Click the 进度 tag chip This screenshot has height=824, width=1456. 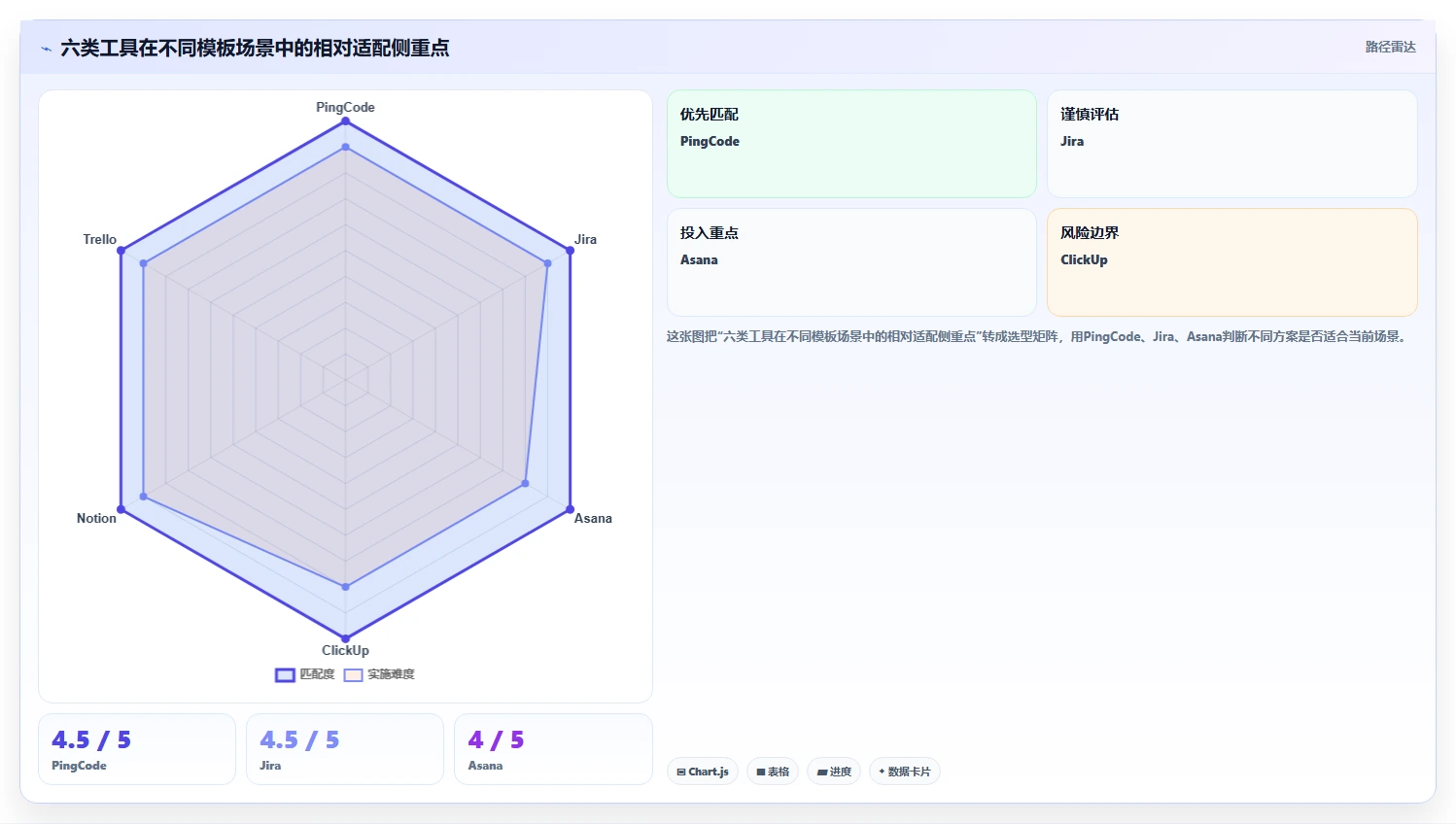click(x=834, y=772)
